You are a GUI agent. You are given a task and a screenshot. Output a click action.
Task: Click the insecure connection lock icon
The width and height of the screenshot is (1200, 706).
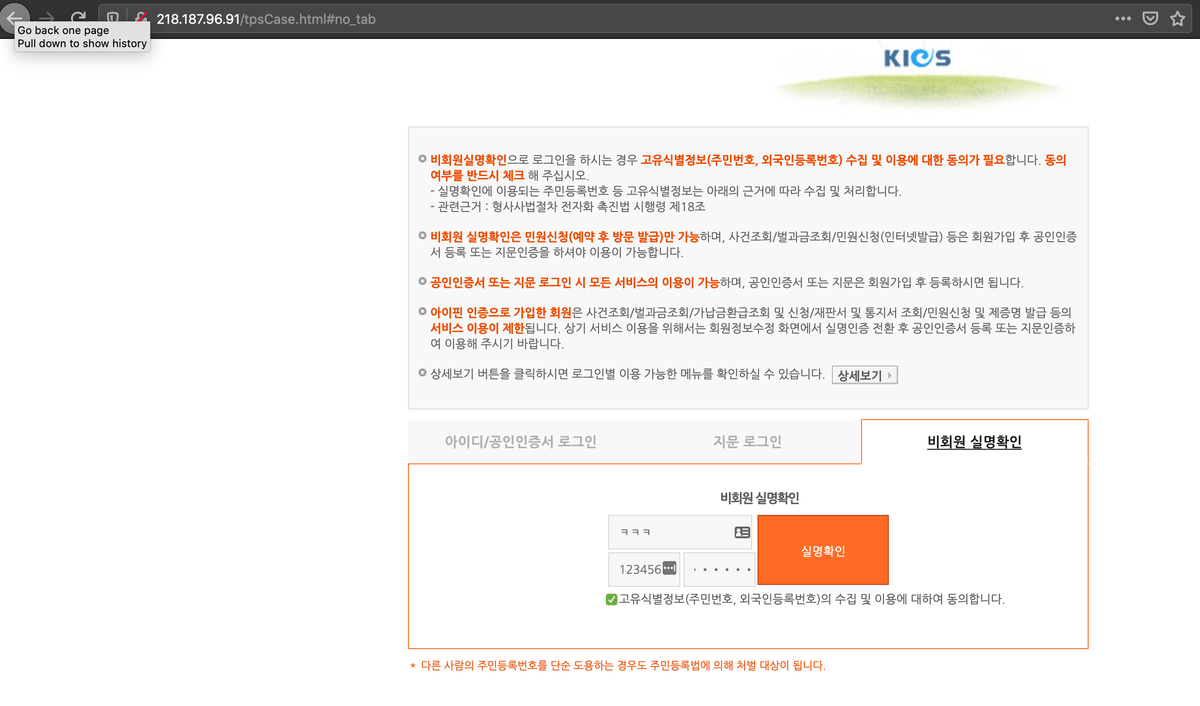pos(140,19)
